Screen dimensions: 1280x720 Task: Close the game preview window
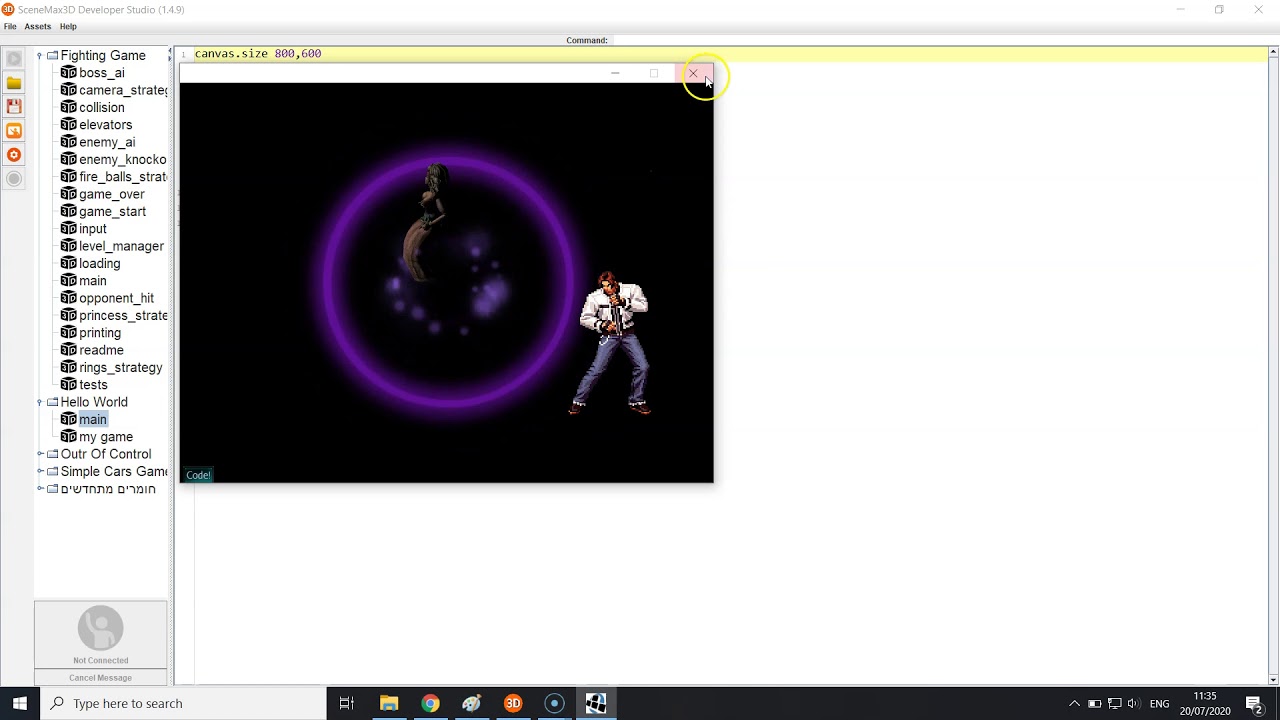(693, 73)
